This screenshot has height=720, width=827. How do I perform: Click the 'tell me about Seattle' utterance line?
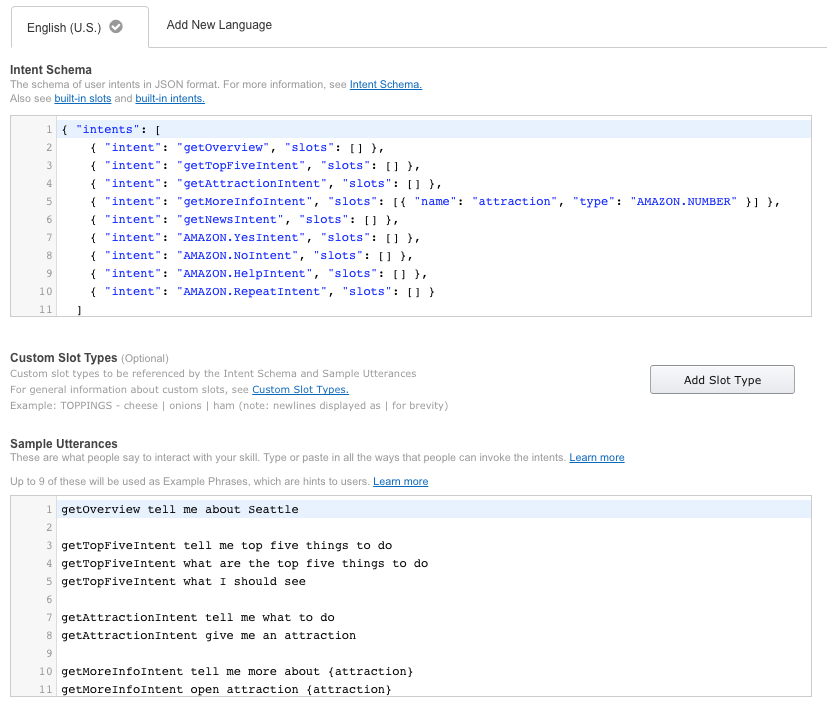click(180, 510)
